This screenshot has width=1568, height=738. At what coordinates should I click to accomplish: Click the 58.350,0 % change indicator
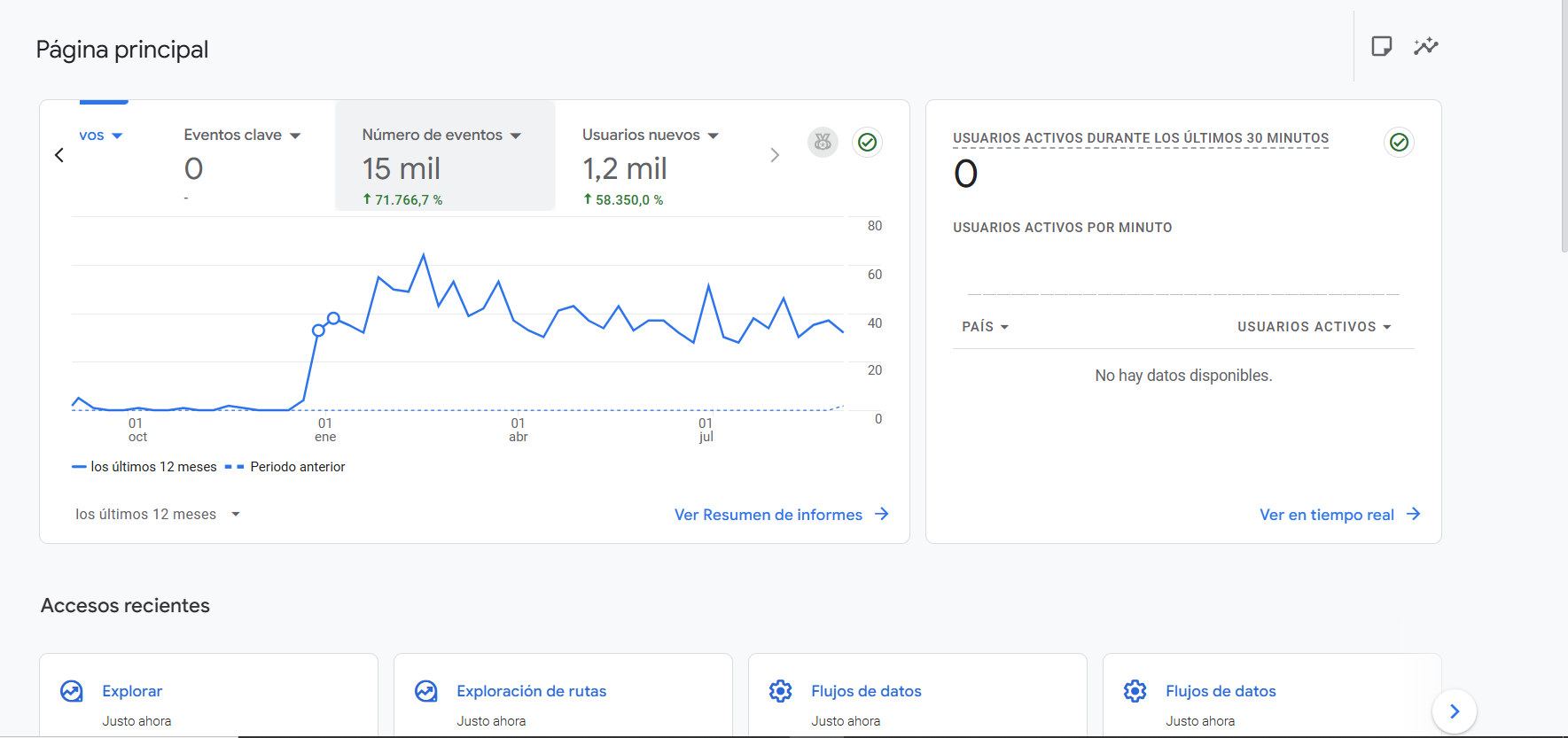[623, 200]
